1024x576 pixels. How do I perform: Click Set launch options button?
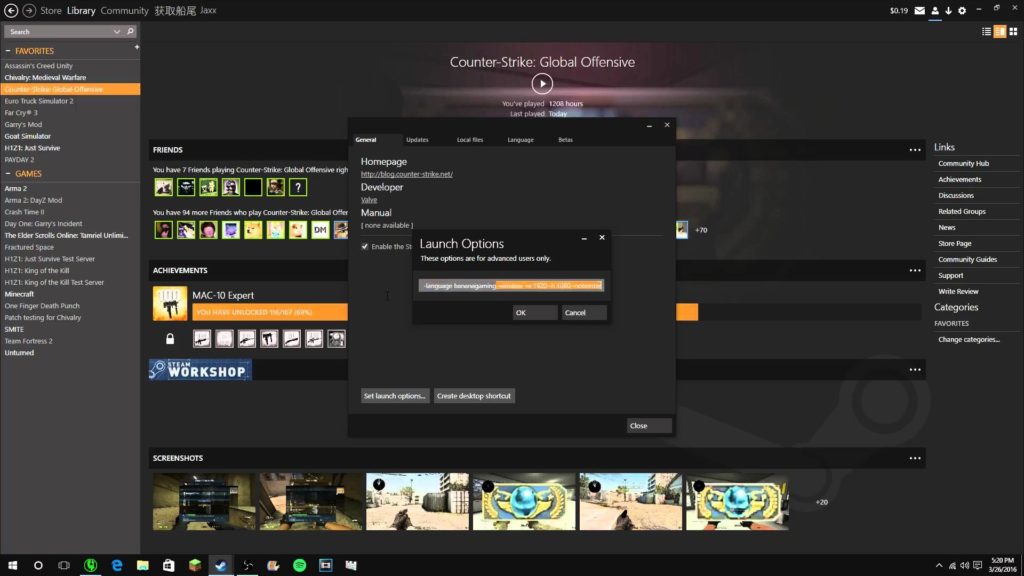point(394,396)
